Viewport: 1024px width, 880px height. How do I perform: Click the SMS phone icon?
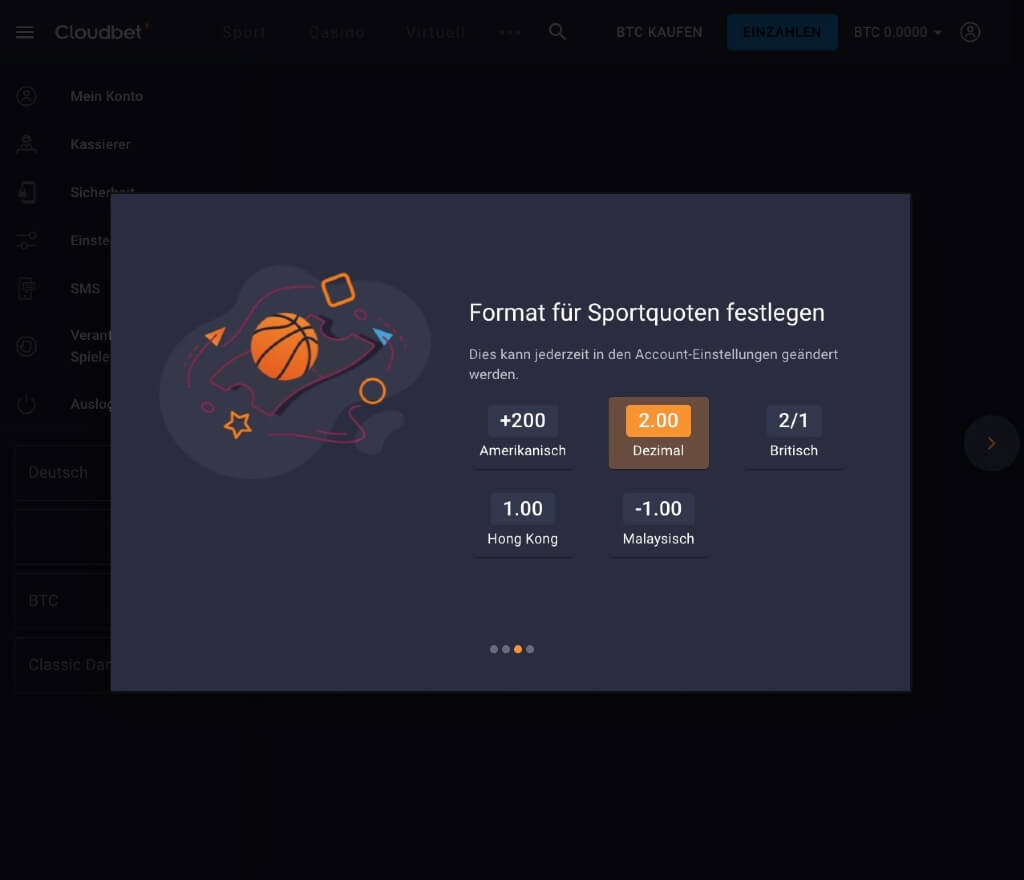[27, 289]
